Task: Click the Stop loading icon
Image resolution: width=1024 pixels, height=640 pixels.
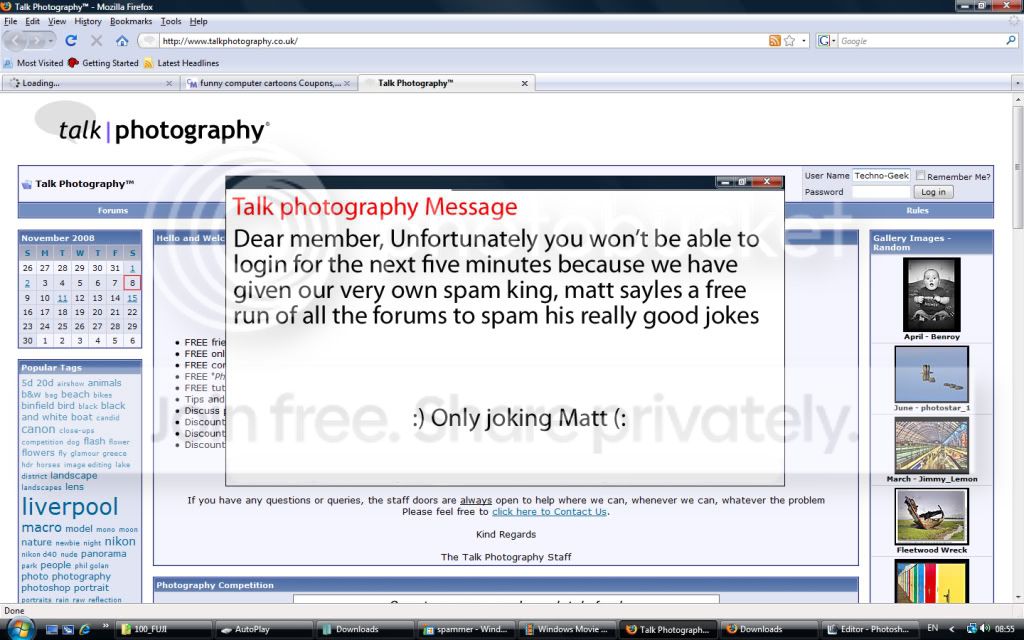Action: (97, 41)
